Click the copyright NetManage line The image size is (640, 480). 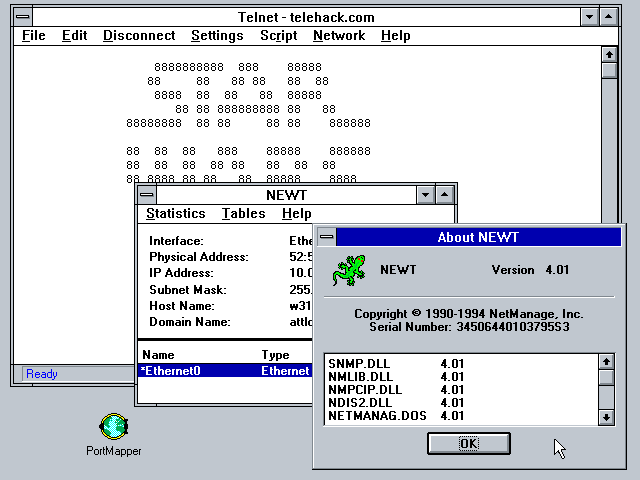click(x=468, y=313)
